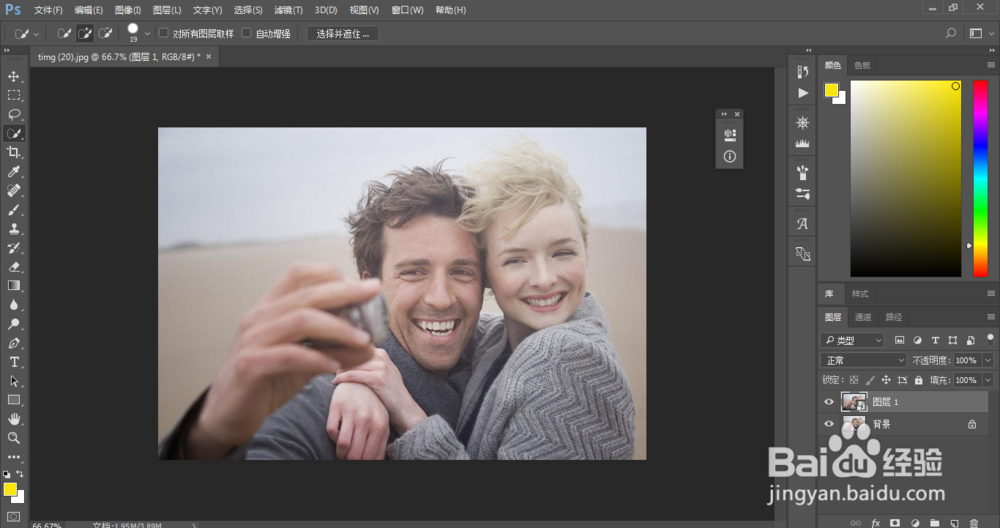Viewport: 1000px width, 528px height.
Task: Click 选择并遮住 button
Action: [x=342, y=34]
